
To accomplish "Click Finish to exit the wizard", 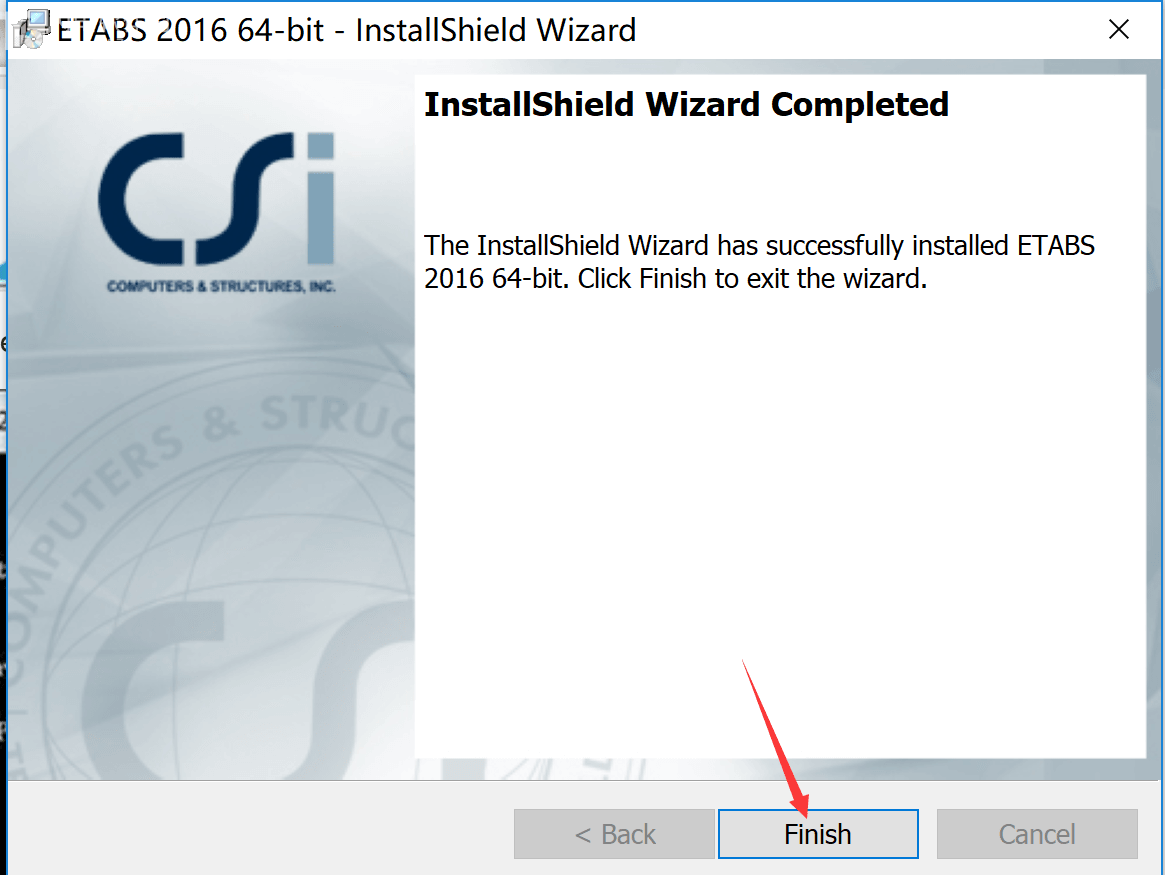I will pyautogui.click(x=817, y=834).
